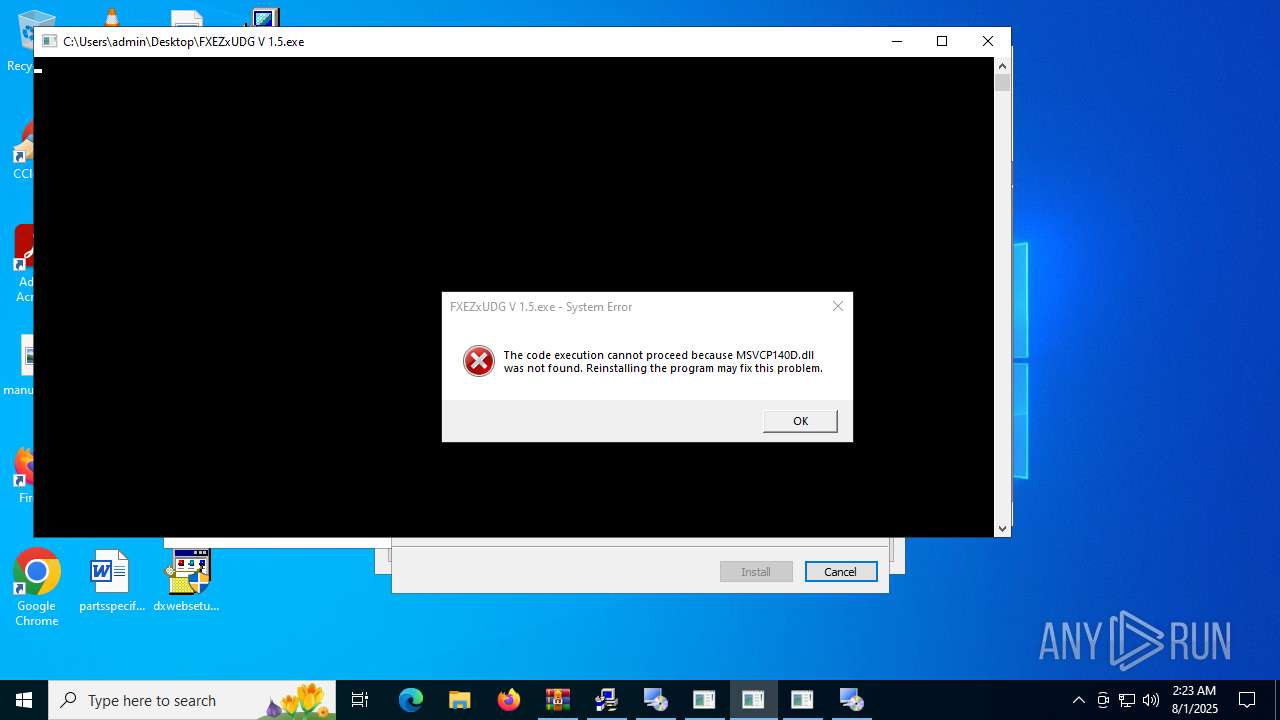Open Task View from taskbar
Image resolution: width=1280 pixels, height=720 pixels.
click(x=360, y=700)
